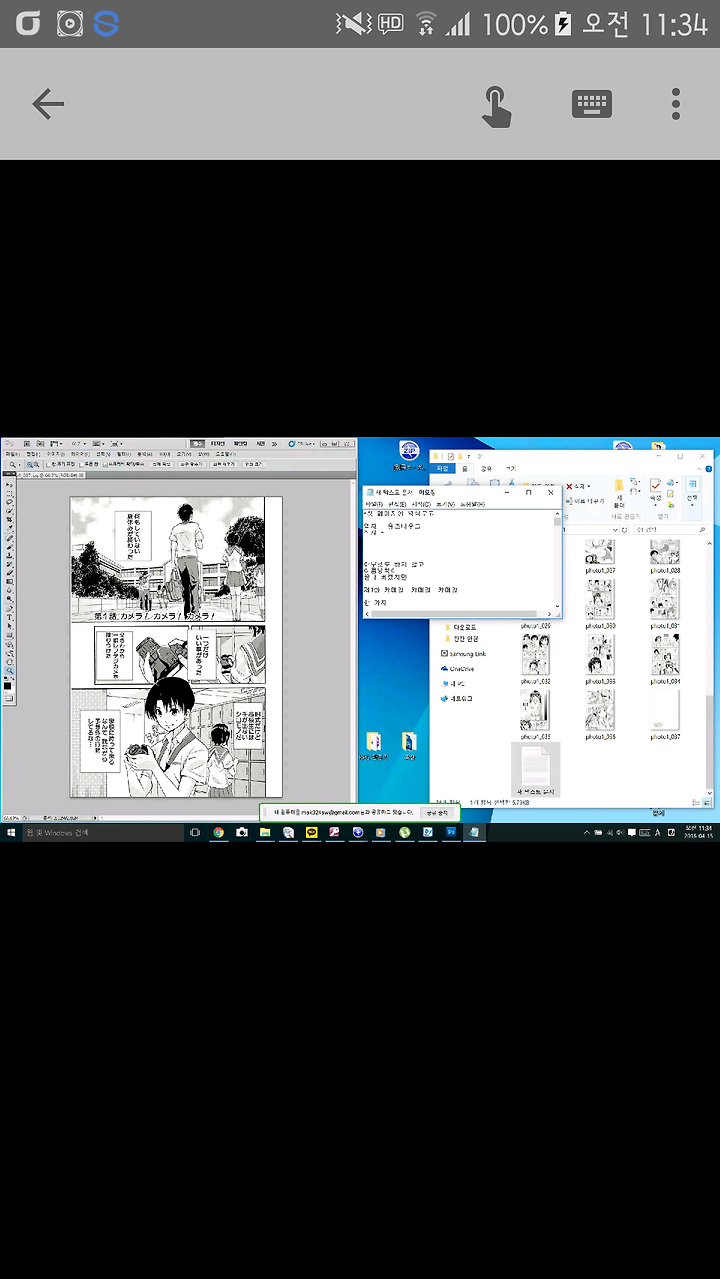Click Notepad vertical scrollbar
720x1279 pixels.
[557, 560]
